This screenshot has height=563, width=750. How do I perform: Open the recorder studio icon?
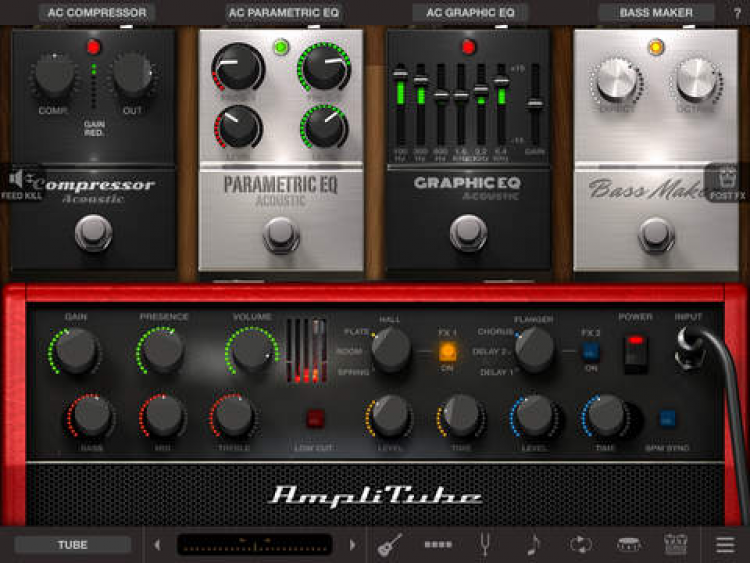pyautogui.click(x=675, y=545)
